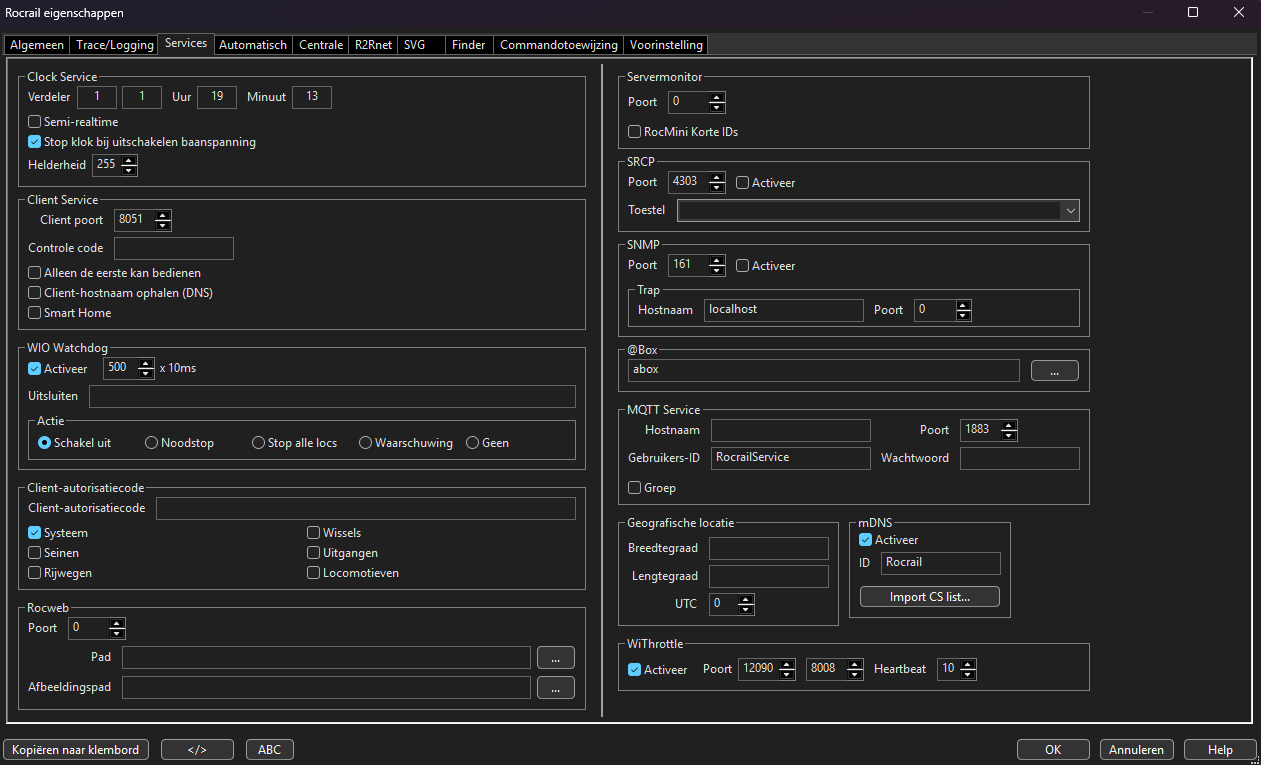This screenshot has width=1261, height=765.
Task: Enable the Semi-realtime checkbox
Action: (35, 122)
